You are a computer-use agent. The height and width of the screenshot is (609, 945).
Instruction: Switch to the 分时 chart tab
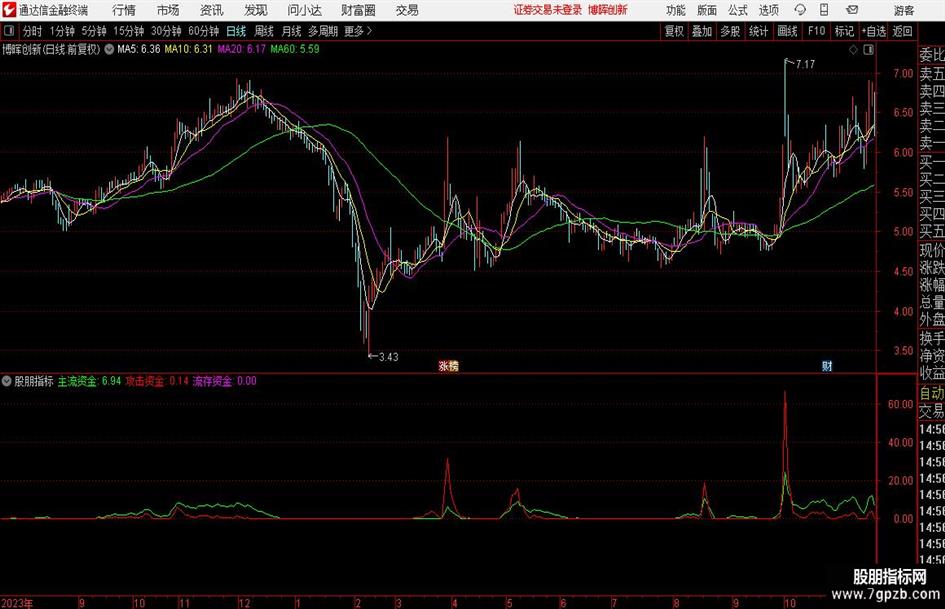33,31
